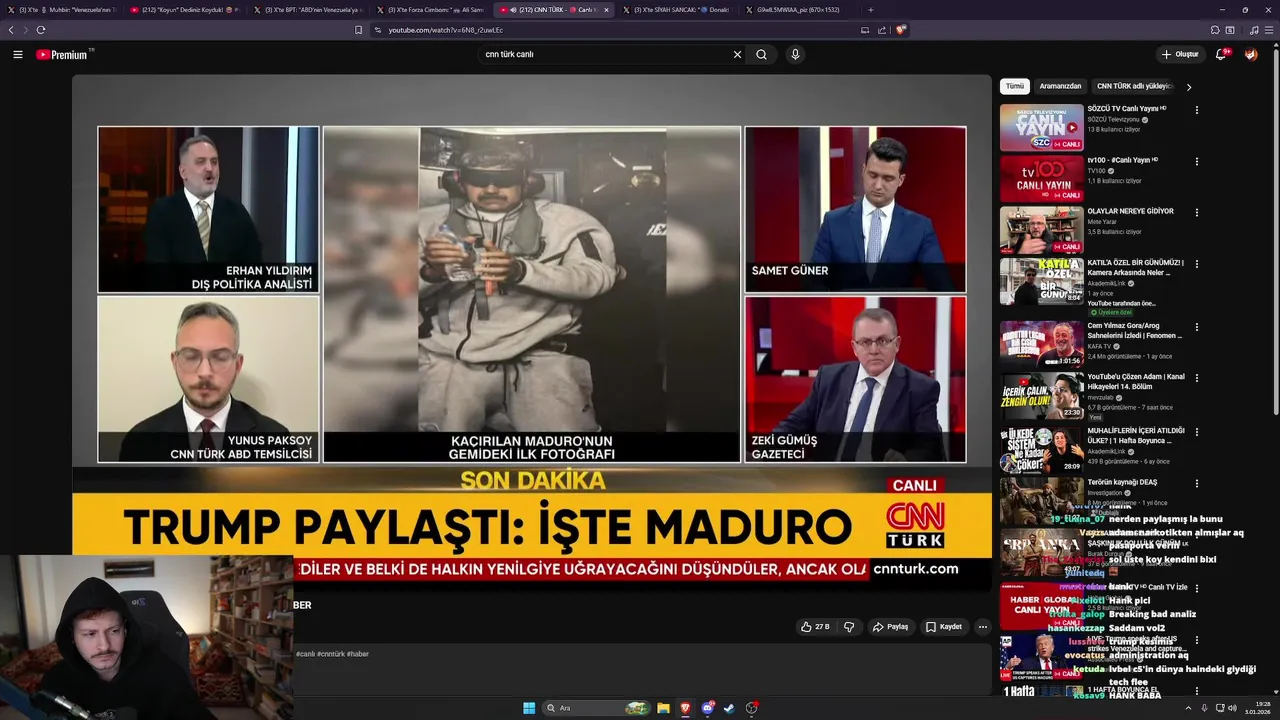Open YouTube notifications bell
Image resolution: width=1280 pixels, height=720 pixels.
point(1221,54)
